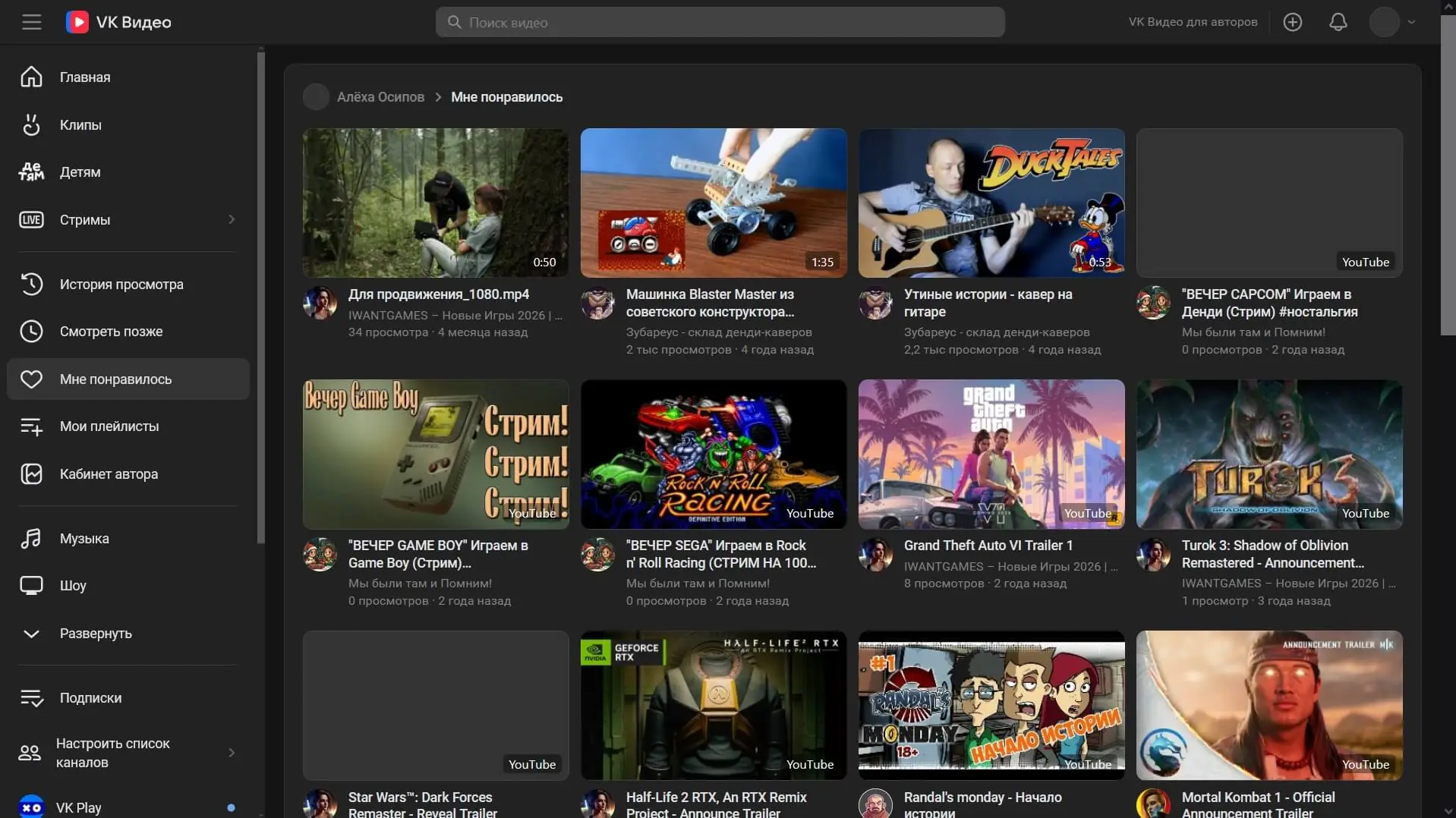
Task: Open Подписки icon
Action: [x=31, y=697]
